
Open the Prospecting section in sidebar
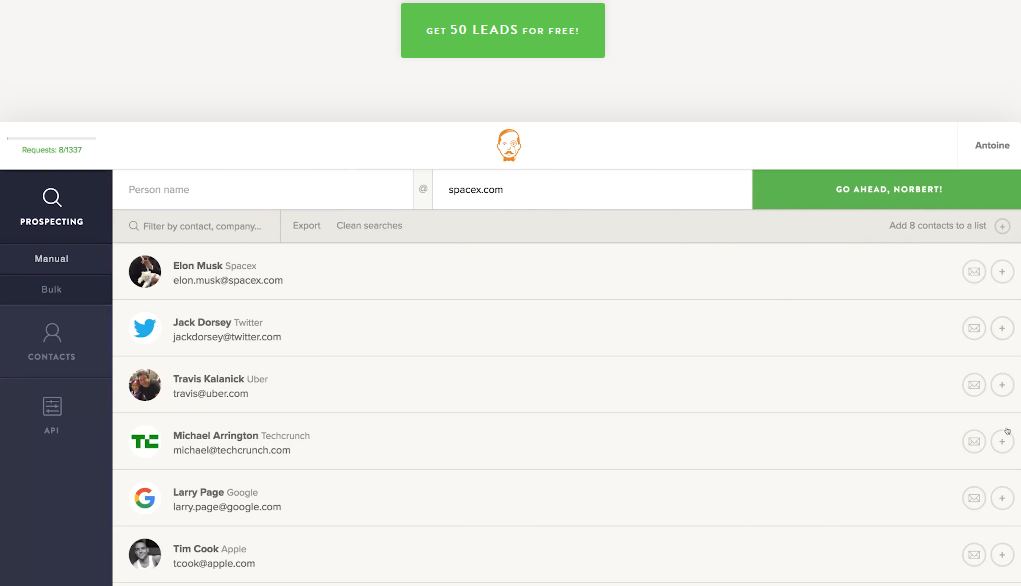pos(52,207)
